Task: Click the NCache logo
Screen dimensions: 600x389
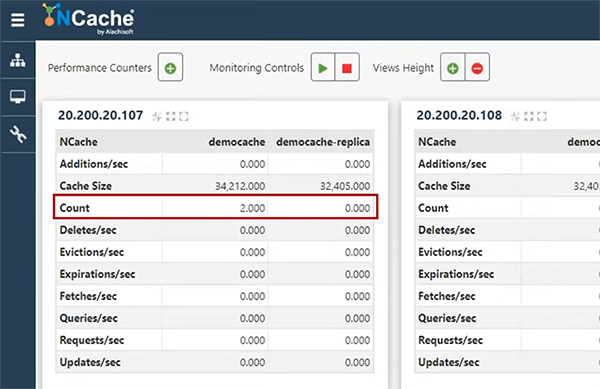Action: [x=89, y=19]
